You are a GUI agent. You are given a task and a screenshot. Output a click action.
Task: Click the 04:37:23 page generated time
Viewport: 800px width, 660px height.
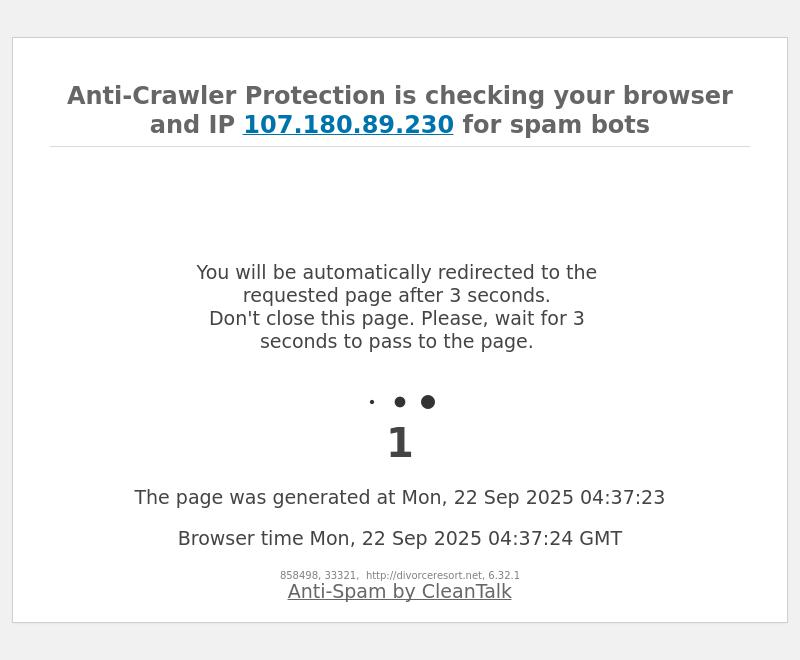(627, 498)
